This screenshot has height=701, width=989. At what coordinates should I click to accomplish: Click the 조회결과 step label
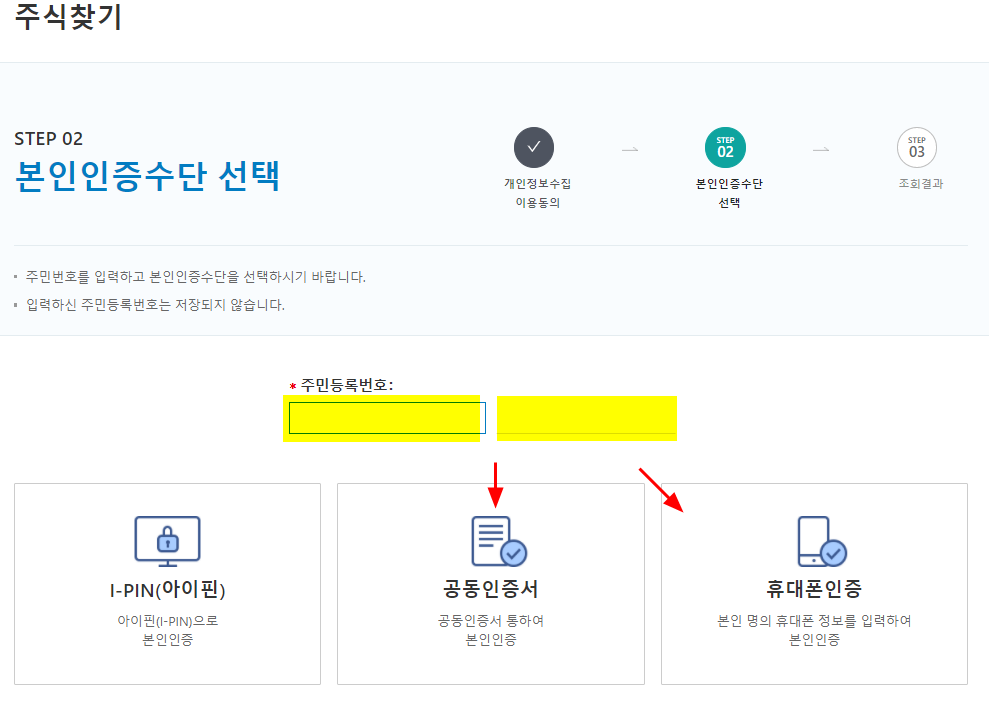(921, 184)
